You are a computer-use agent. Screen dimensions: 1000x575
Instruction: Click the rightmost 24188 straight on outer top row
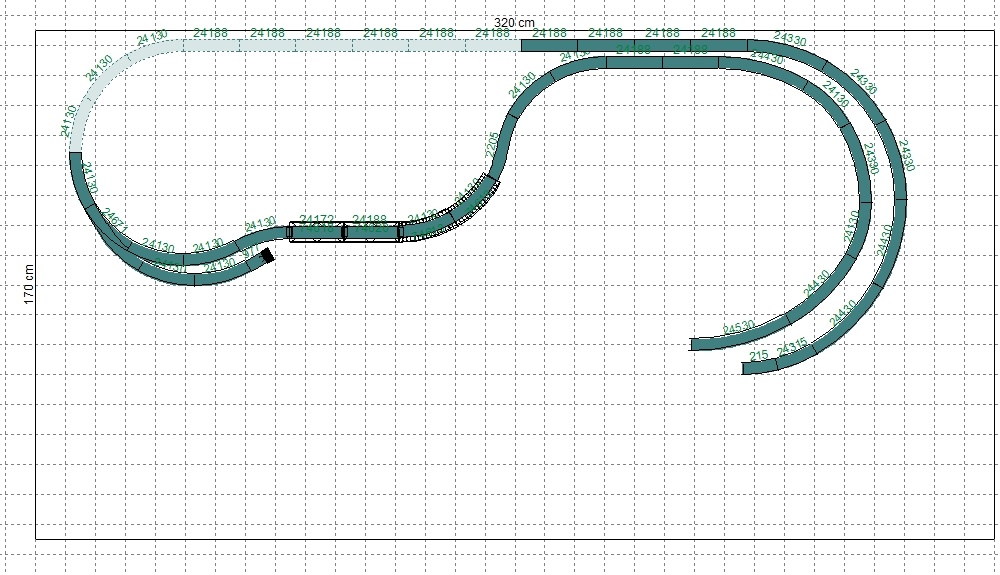720,45
